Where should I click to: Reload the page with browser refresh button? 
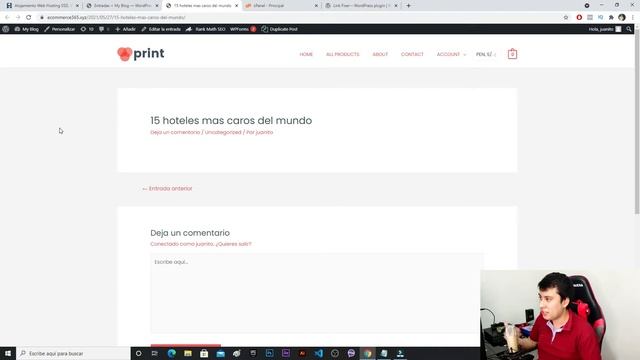(29, 18)
